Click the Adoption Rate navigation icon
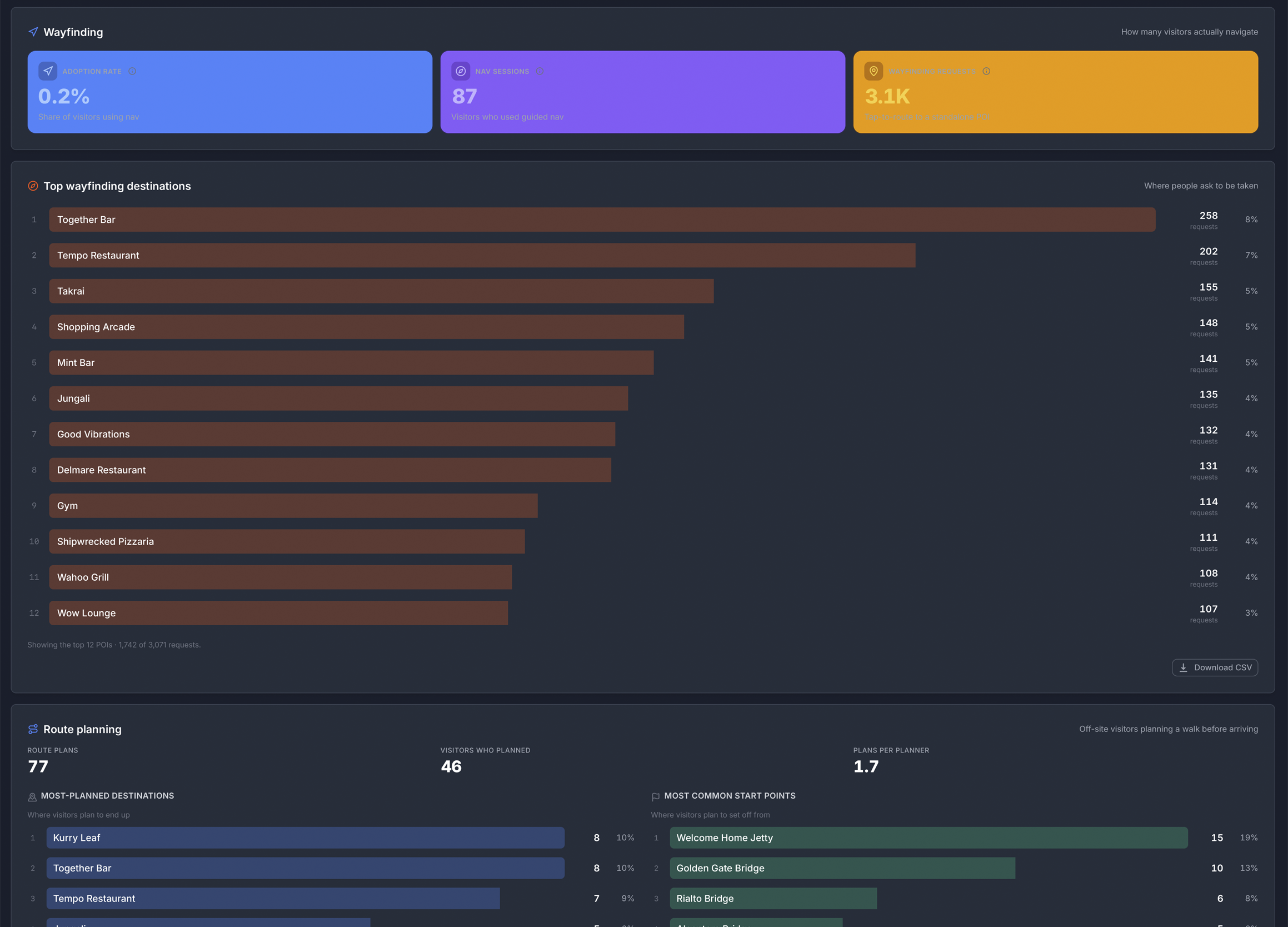 (48, 71)
